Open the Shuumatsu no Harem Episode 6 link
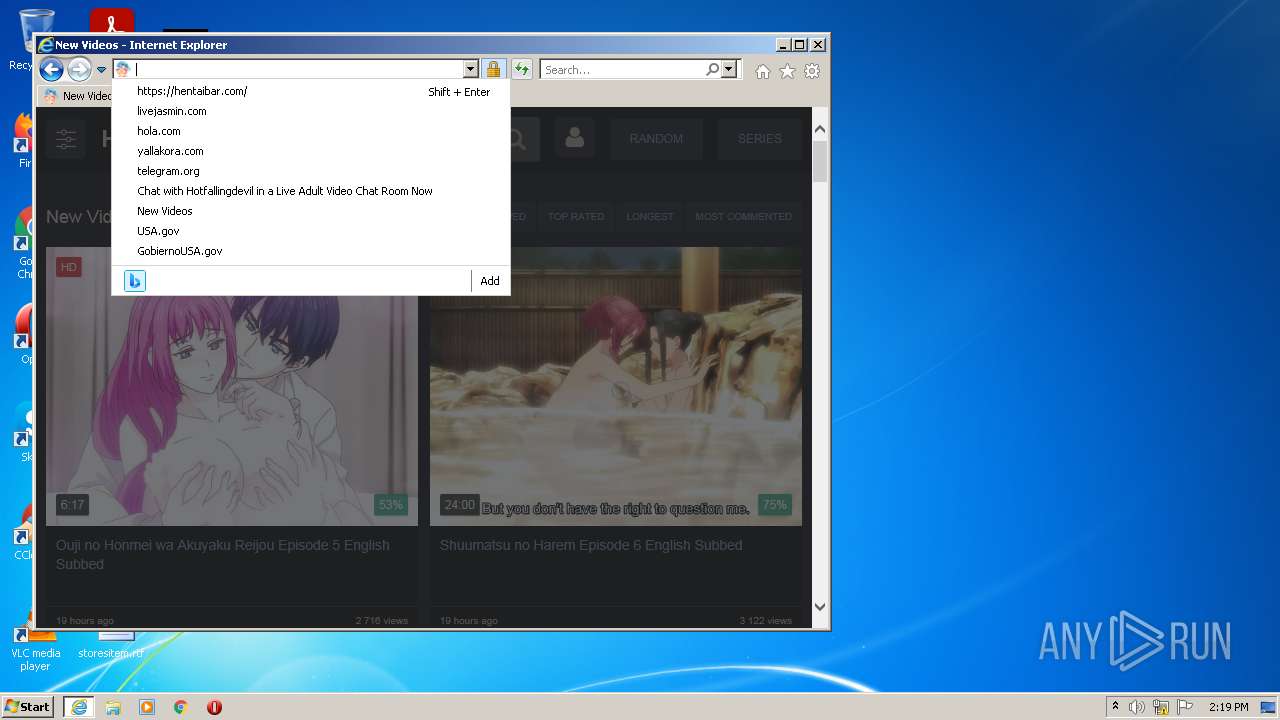The image size is (1280, 720). pyautogui.click(x=591, y=545)
